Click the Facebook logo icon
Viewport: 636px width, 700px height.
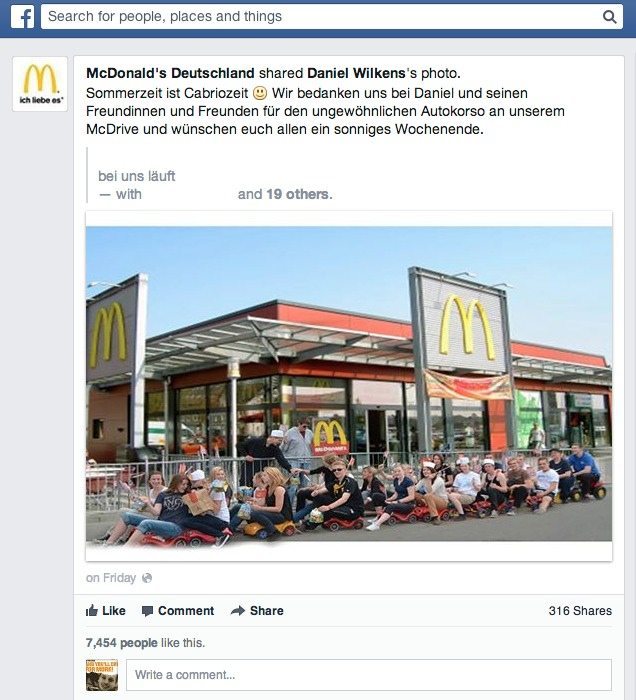[x=22, y=17]
